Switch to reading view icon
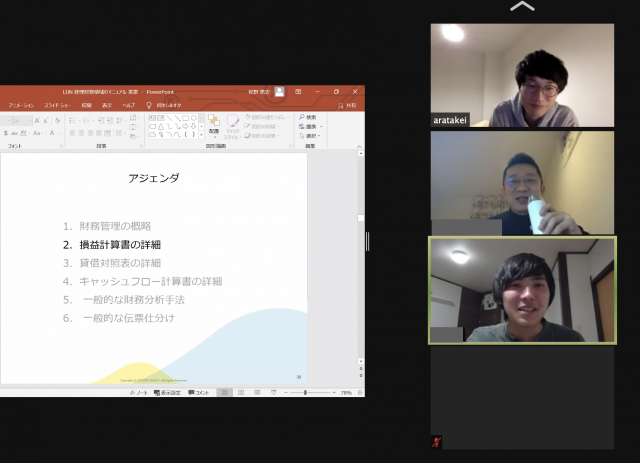Image resolution: width=640 pixels, height=463 pixels. pos(257,392)
